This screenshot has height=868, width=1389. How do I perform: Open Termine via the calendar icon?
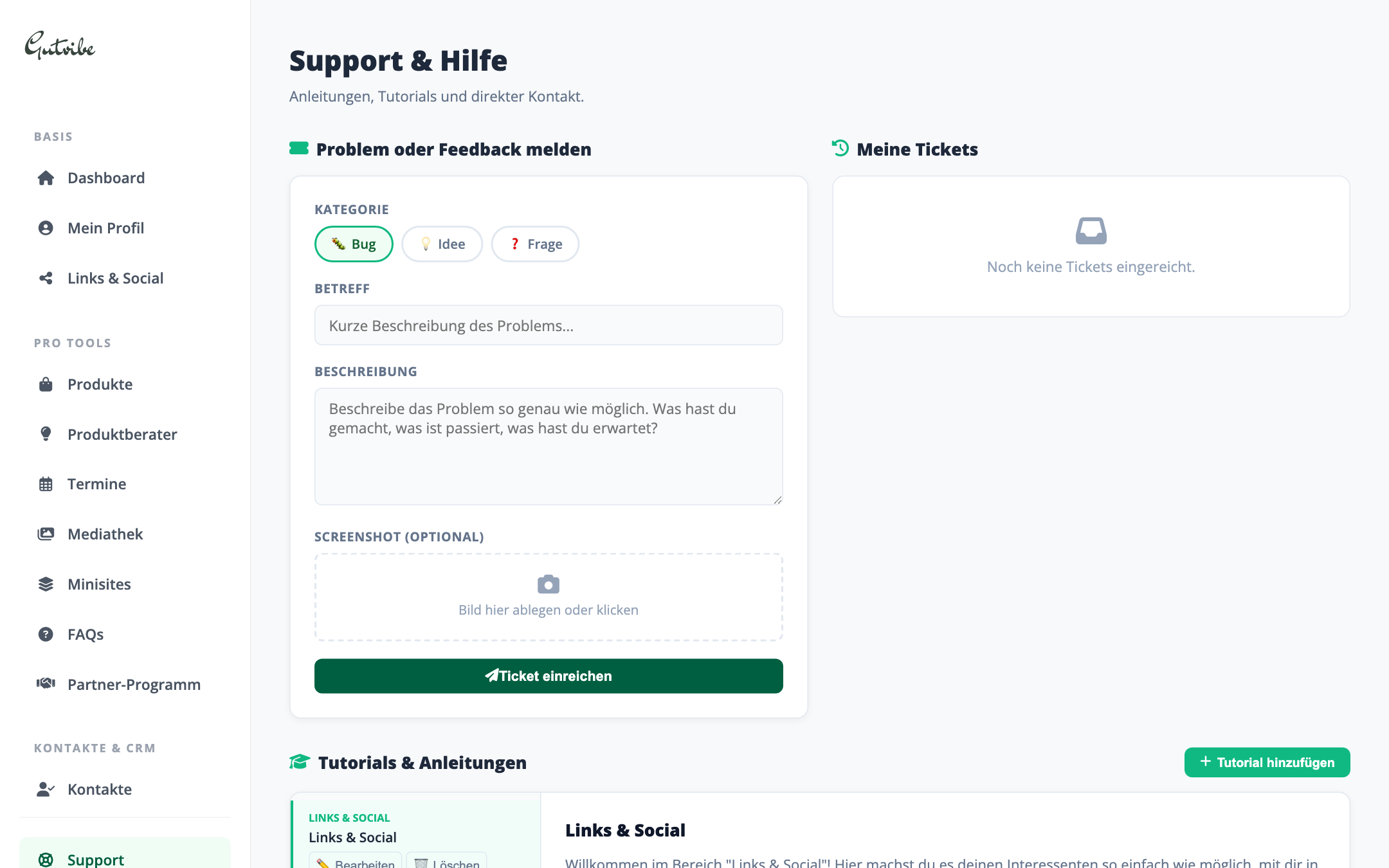point(46,484)
